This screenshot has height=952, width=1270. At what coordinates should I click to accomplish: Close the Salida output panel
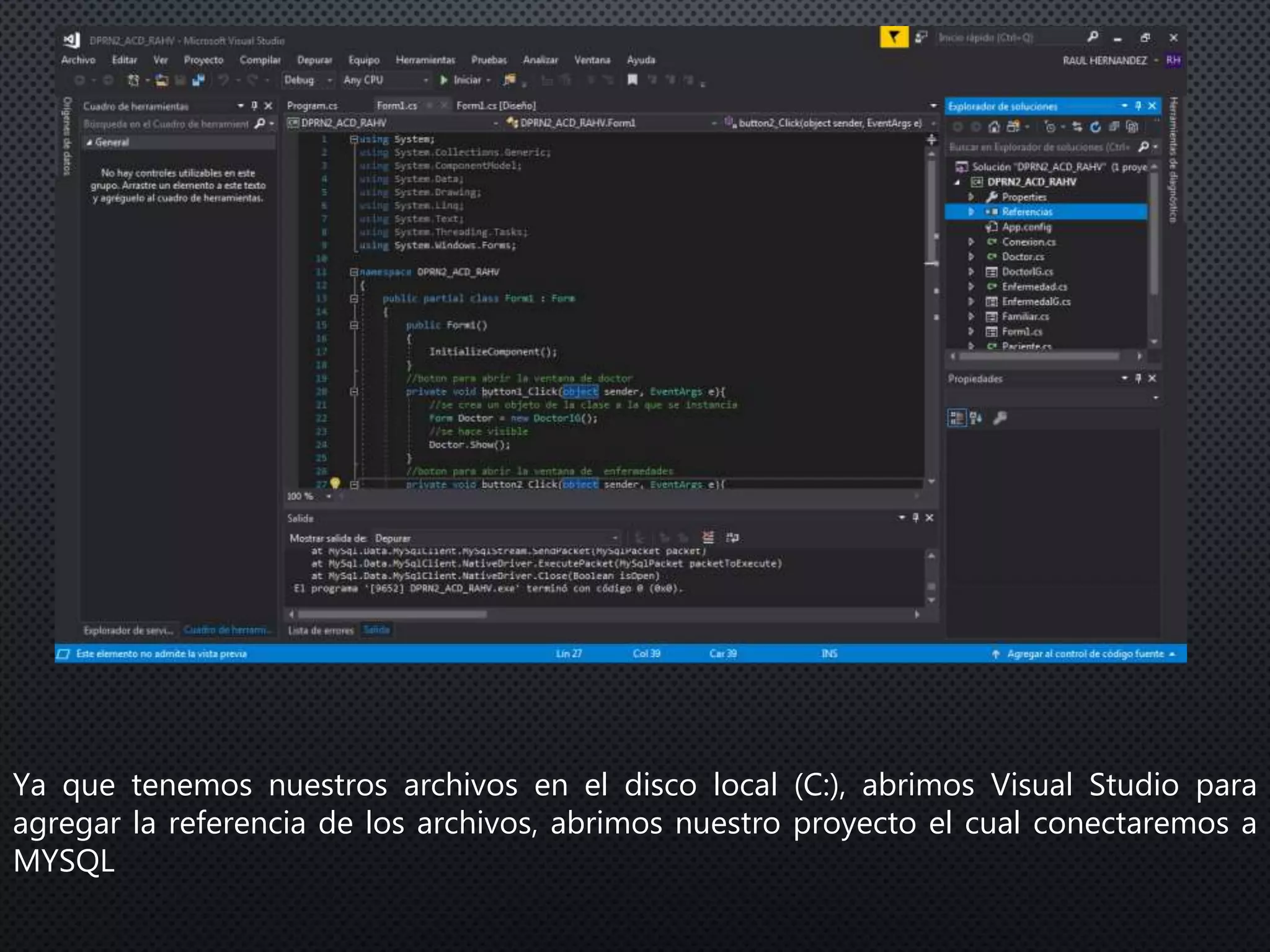tap(930, 518)
